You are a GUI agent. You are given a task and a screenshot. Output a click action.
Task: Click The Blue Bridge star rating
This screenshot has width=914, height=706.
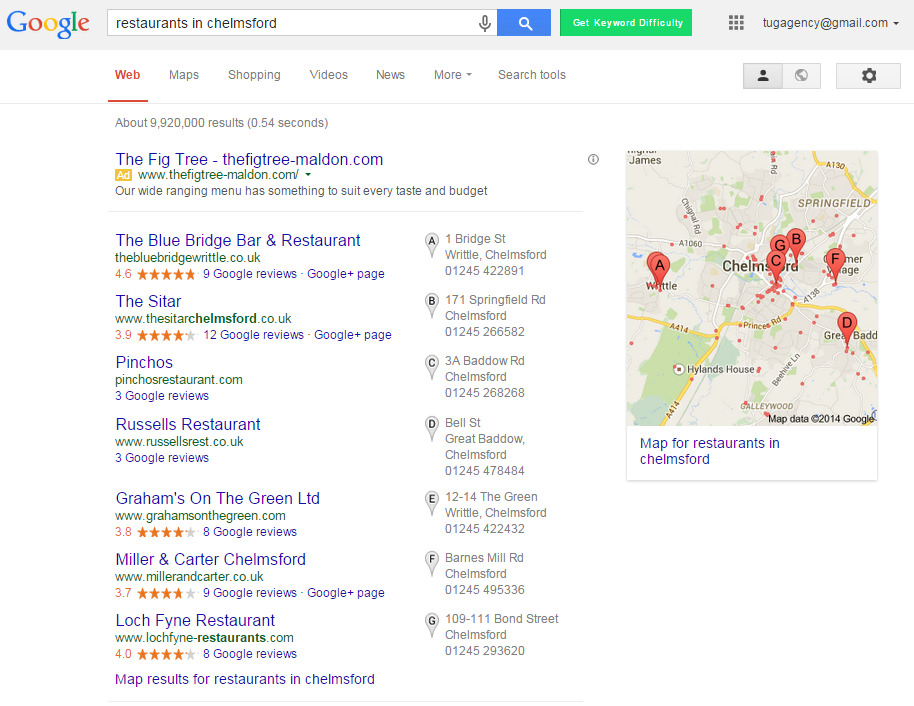click(x=166, y=274)
